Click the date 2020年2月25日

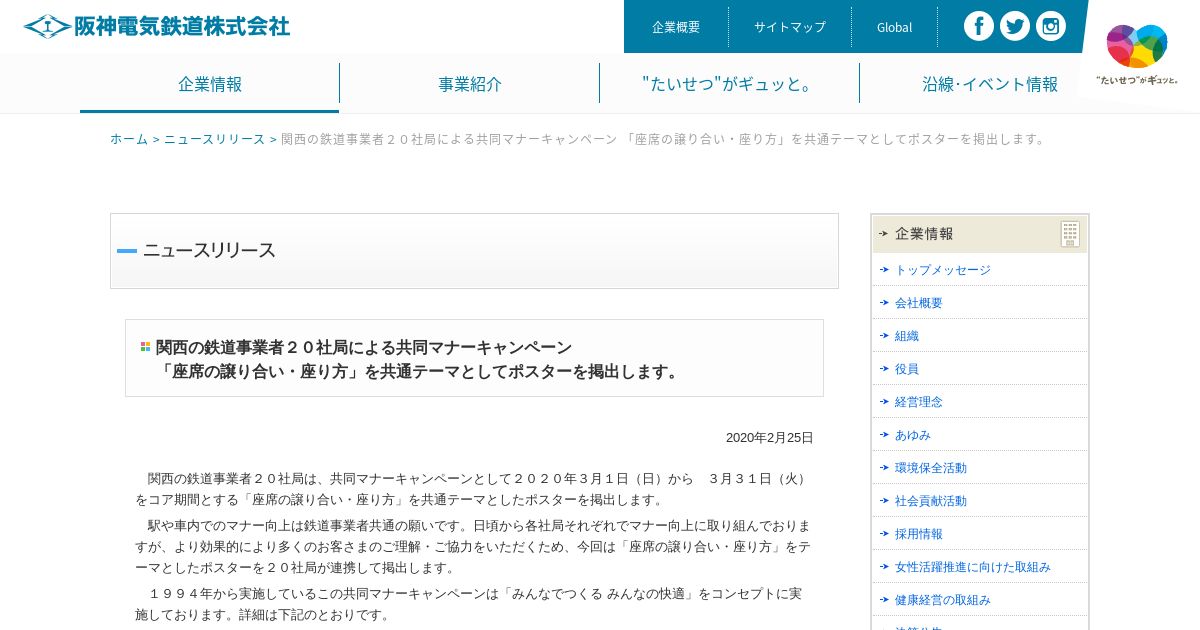[770, 438]
